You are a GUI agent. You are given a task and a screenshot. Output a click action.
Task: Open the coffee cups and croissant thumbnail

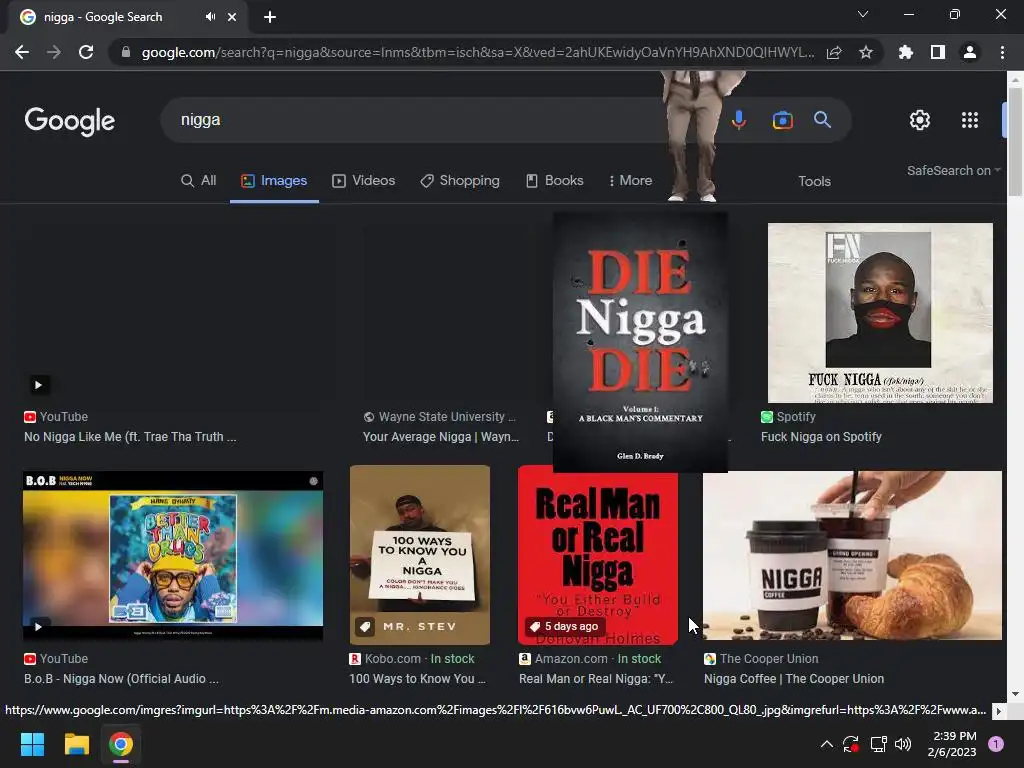(x=852, y=555)
